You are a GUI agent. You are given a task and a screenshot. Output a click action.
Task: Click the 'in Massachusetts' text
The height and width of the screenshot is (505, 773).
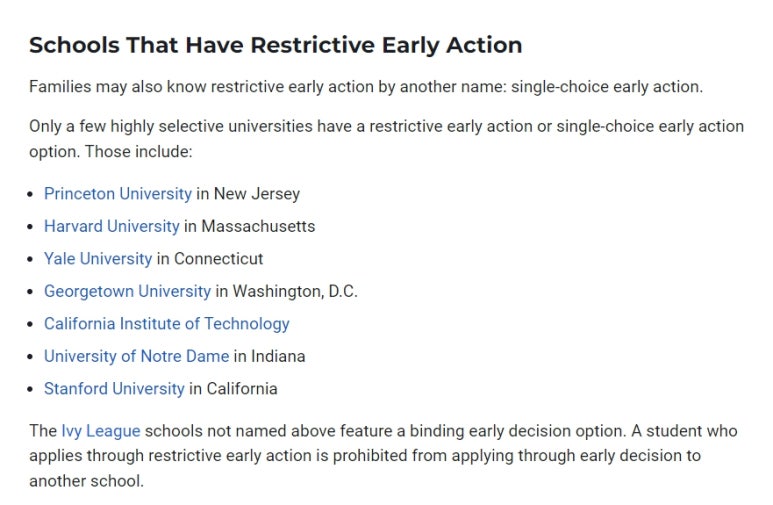pos(249,226)
